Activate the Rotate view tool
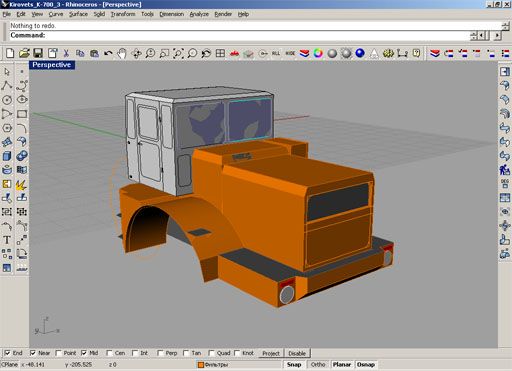Image resolution: width=512 pixels, height=371 pixels. tap(136, 53)
